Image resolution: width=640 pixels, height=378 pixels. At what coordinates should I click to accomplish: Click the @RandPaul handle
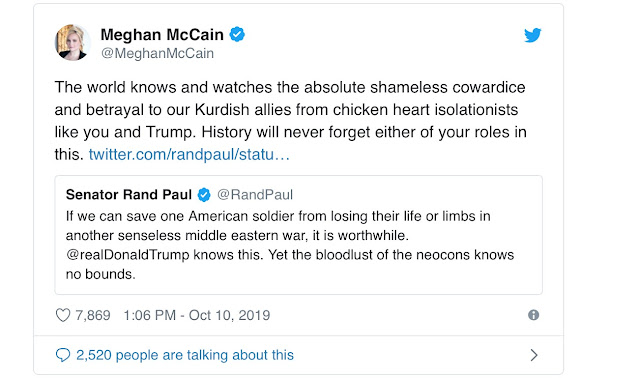point(255,195)
